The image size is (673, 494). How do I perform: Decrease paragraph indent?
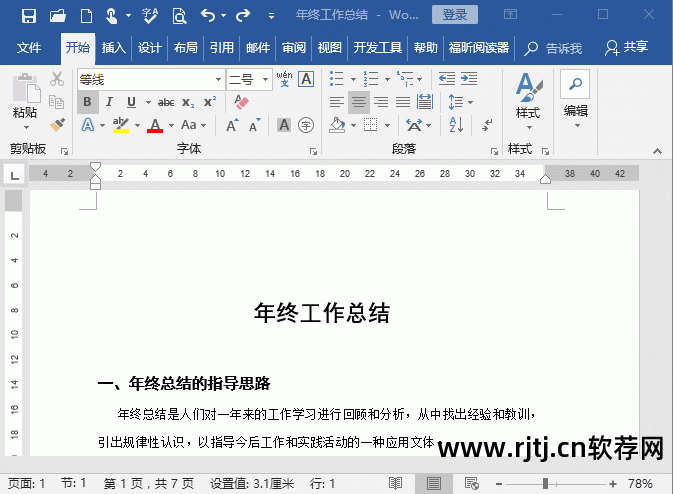[x=447, y=79]
